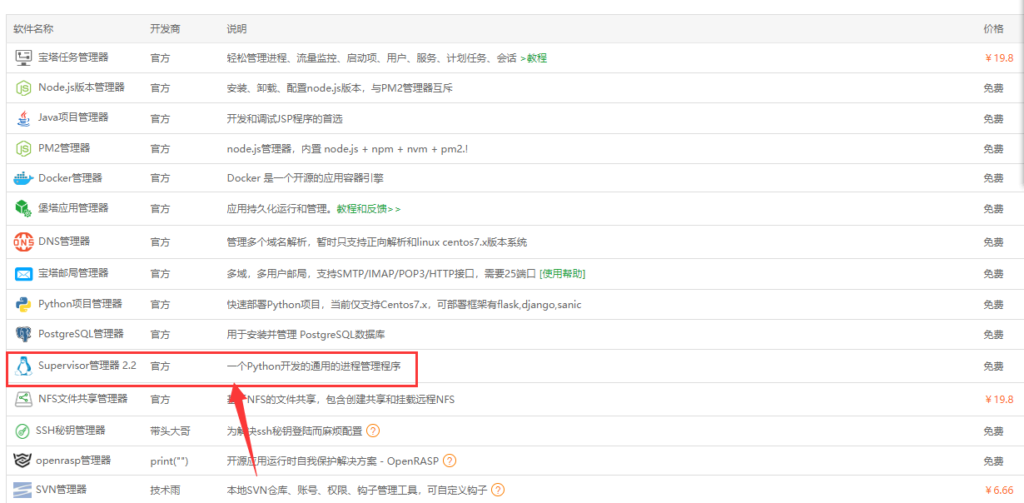Click the PostgreSQL elephant icon

pos(24,334)
